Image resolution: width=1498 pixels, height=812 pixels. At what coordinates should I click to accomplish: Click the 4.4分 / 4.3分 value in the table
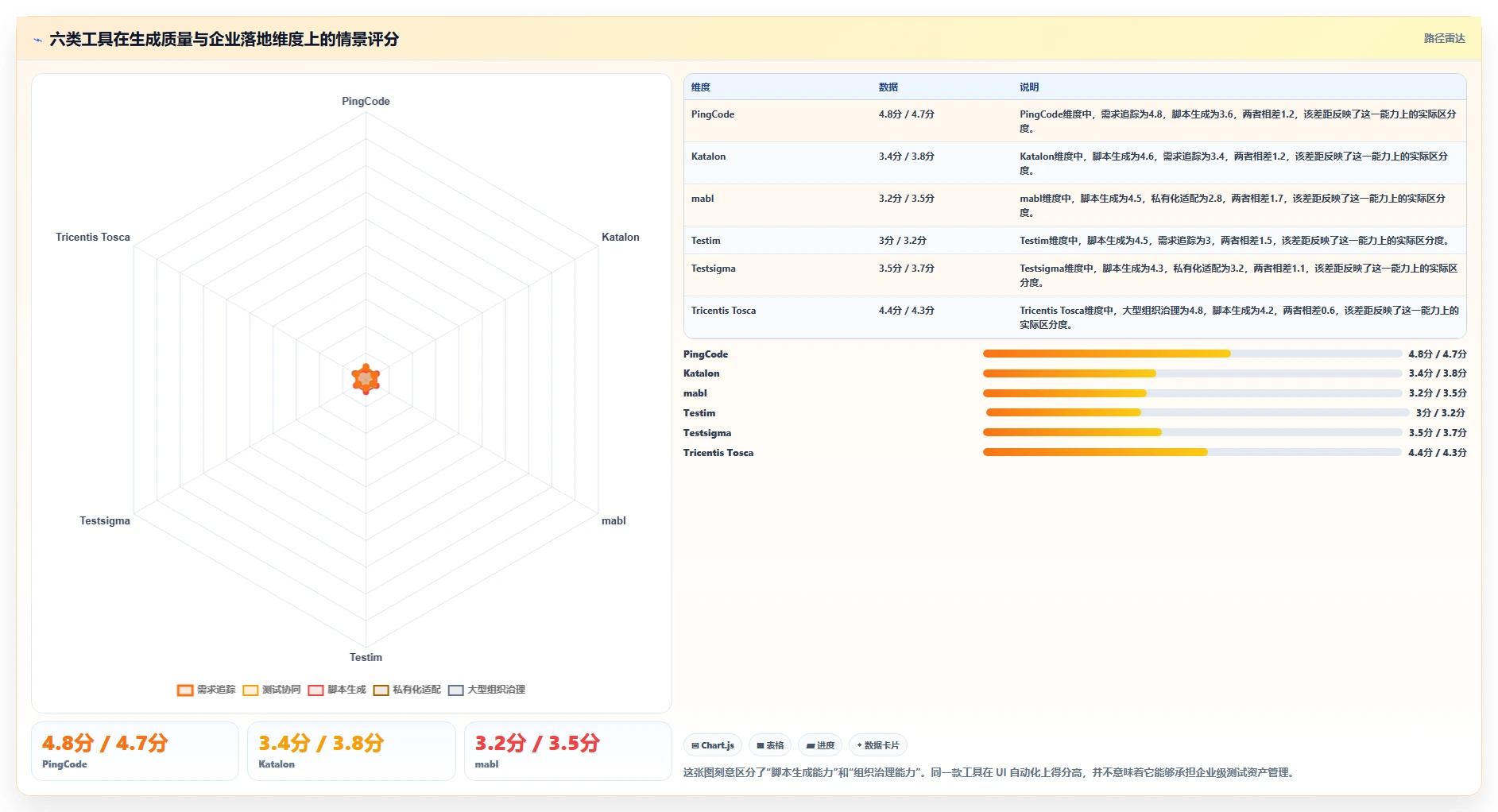(x=907, y=311)
